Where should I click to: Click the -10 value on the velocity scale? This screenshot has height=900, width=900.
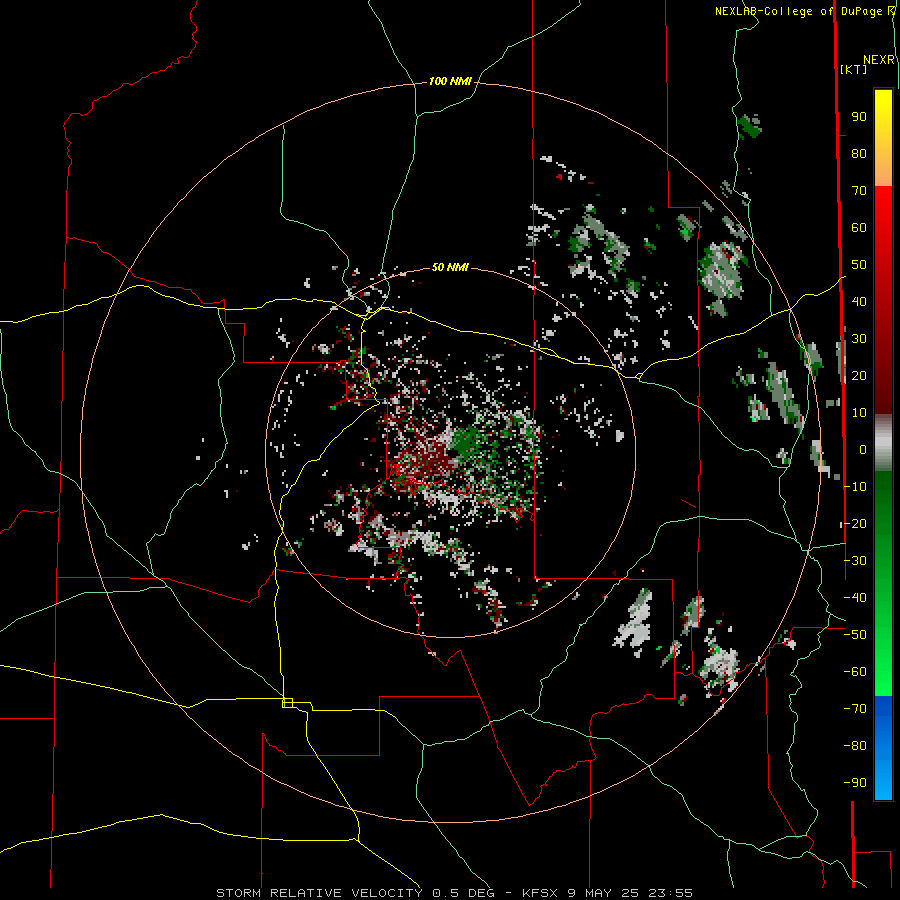pyautogui.click(x=855, y=487)
